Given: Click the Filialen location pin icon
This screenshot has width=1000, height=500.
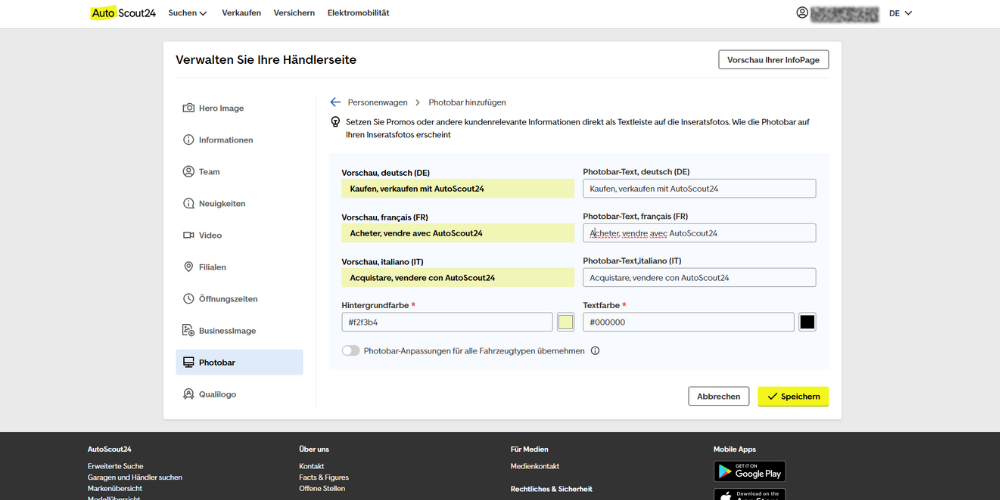Looking at the screenshot, I should click(188, 267).
